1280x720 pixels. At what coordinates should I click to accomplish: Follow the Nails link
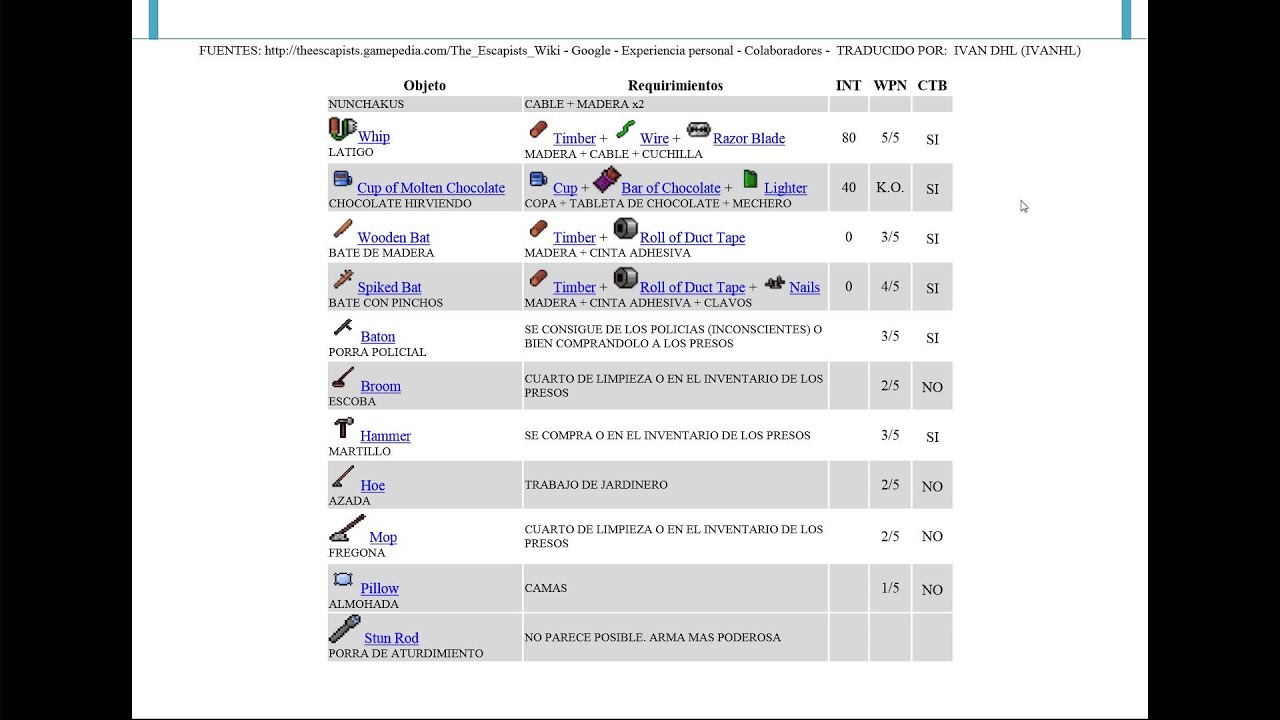804,288
